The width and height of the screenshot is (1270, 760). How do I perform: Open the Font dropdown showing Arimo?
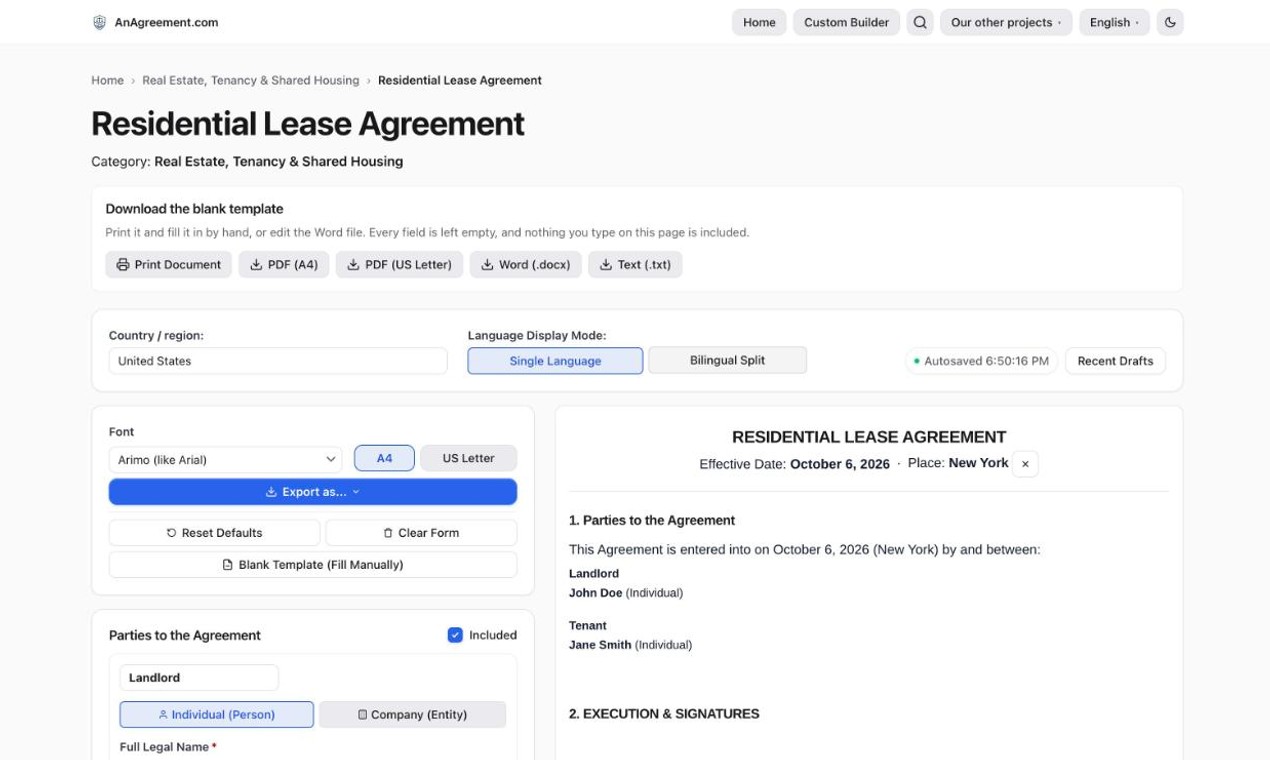225,460
